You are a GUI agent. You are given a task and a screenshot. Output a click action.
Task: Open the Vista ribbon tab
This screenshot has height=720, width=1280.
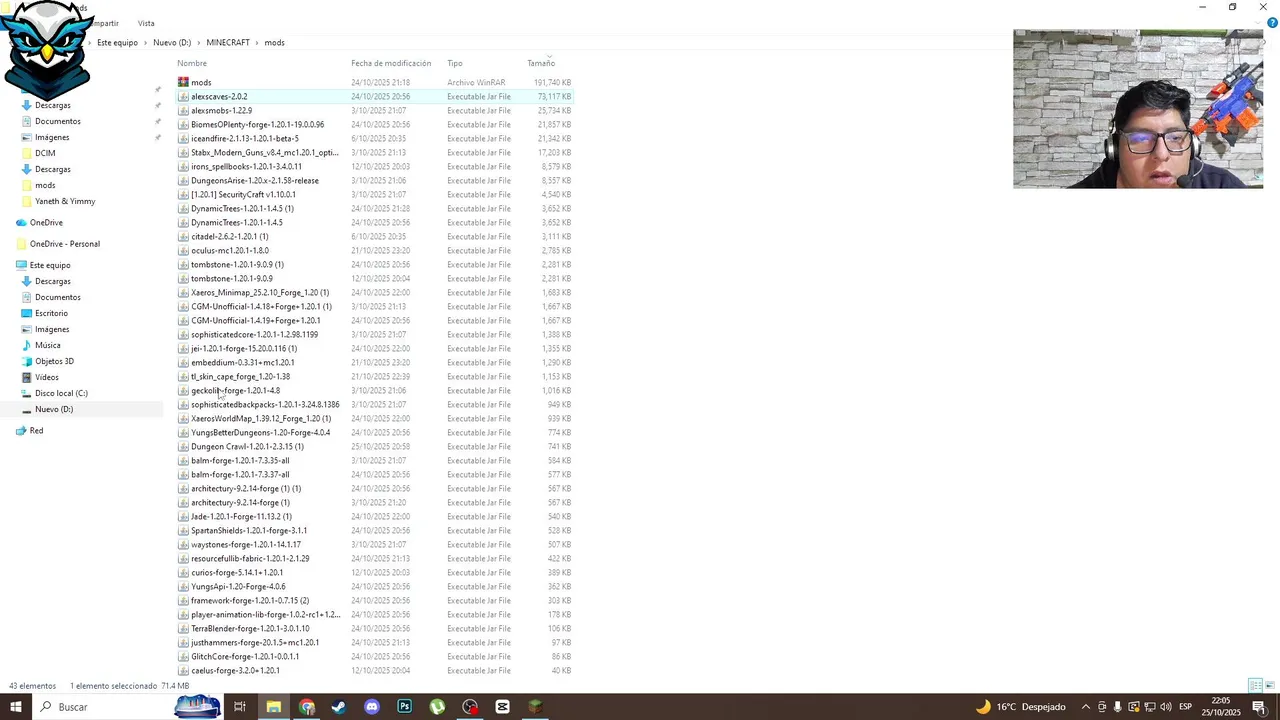pyautogui.click(x=146, y=23)
